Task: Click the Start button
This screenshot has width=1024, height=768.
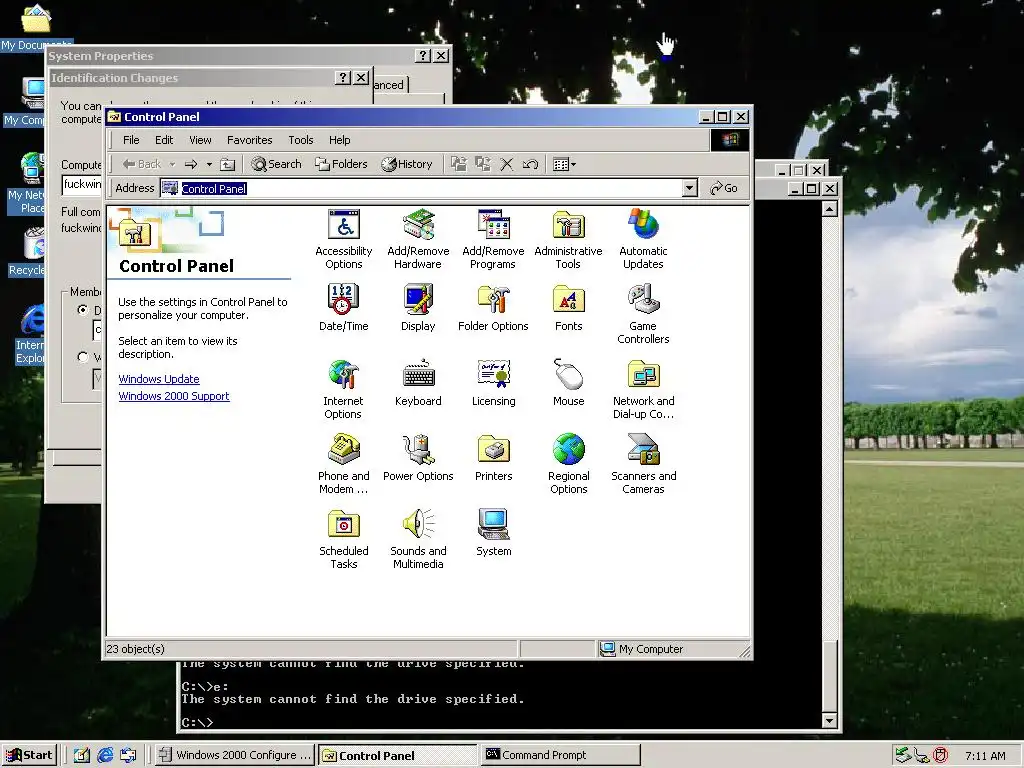Action: coord(29,755)
